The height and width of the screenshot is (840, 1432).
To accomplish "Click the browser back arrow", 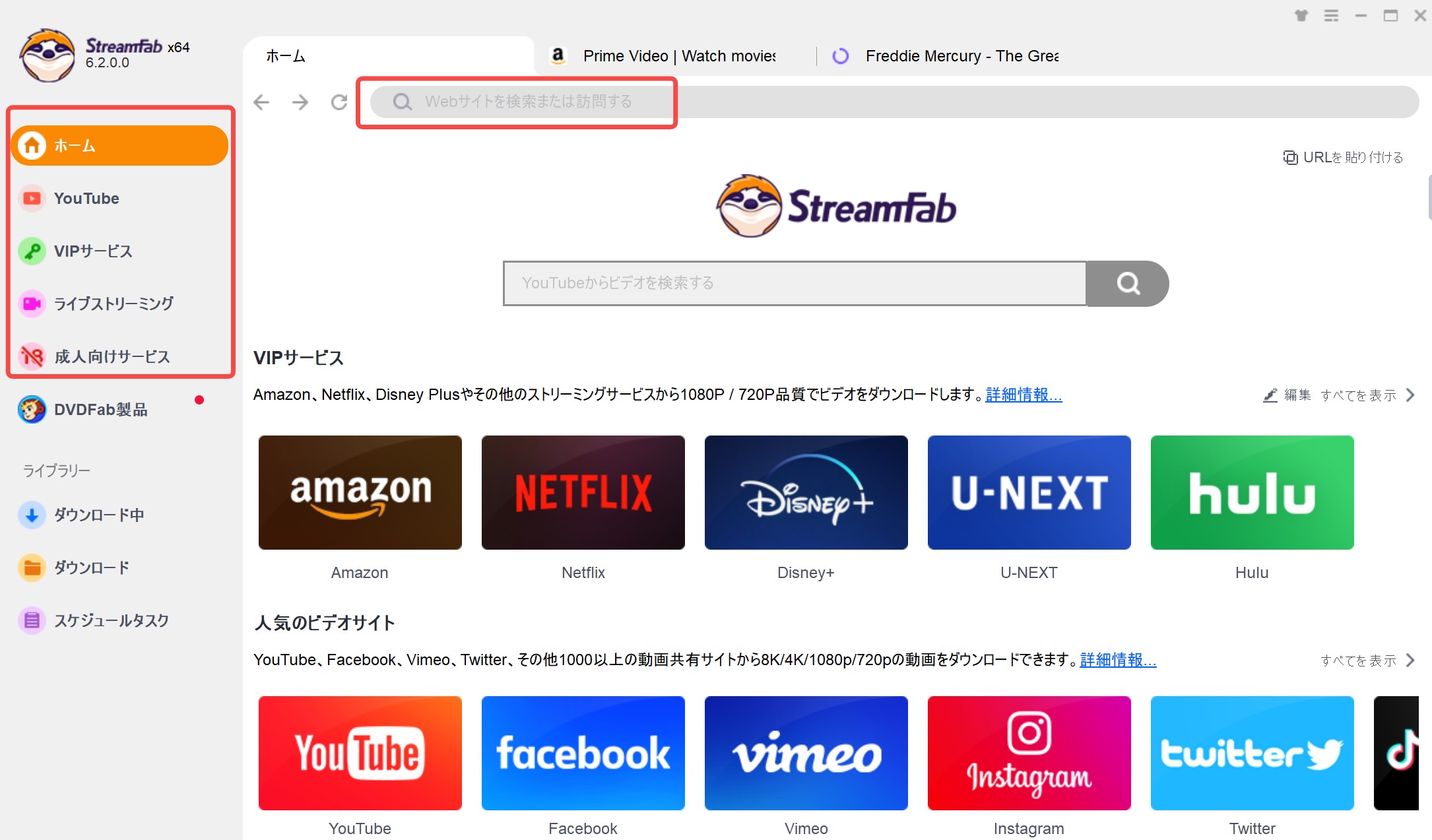I will coord(262,102).
